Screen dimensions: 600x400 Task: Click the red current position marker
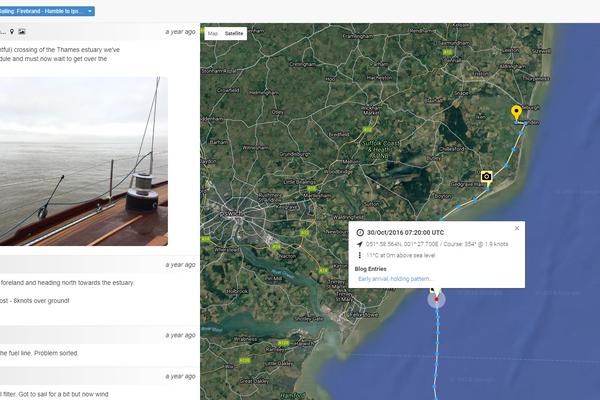pos(436,298)
